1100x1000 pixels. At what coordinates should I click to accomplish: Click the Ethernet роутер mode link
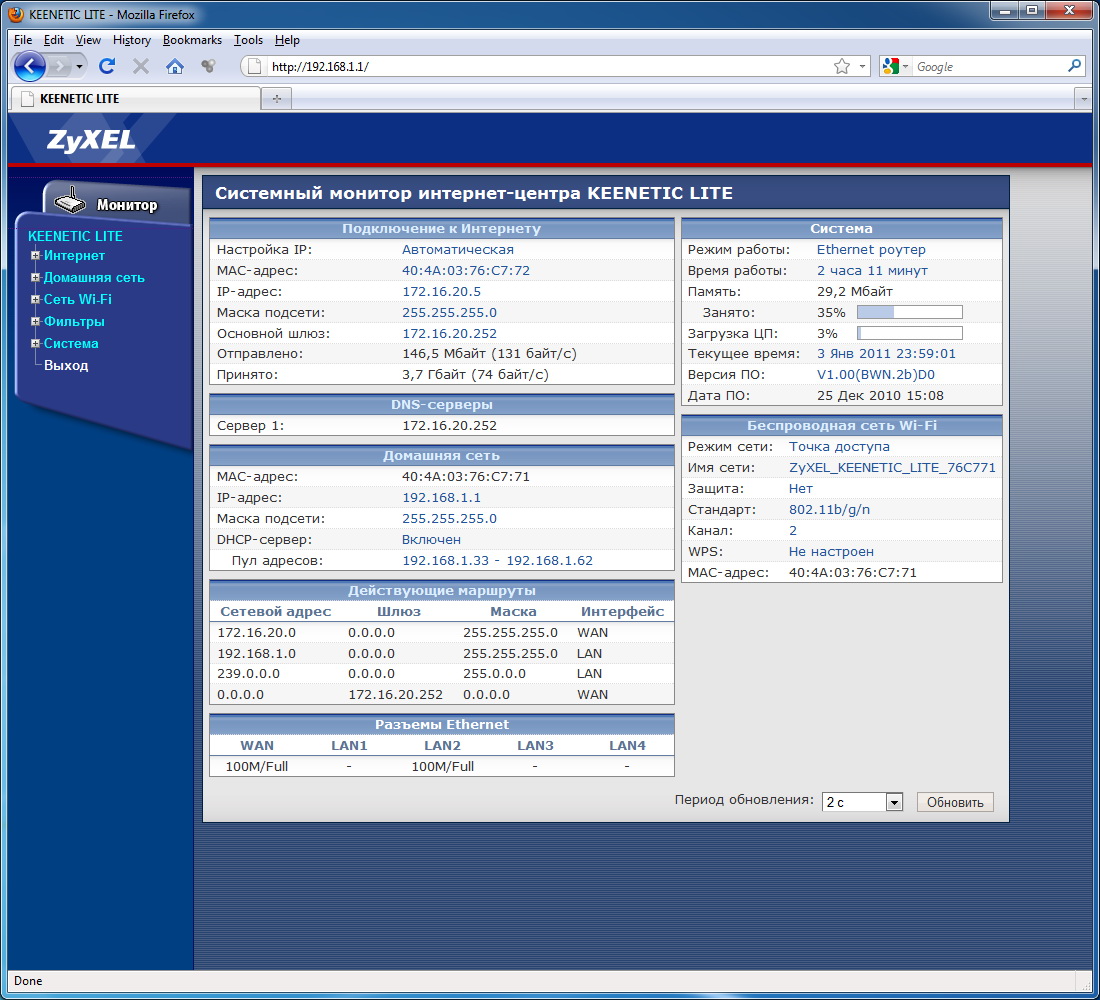[871, 249]
